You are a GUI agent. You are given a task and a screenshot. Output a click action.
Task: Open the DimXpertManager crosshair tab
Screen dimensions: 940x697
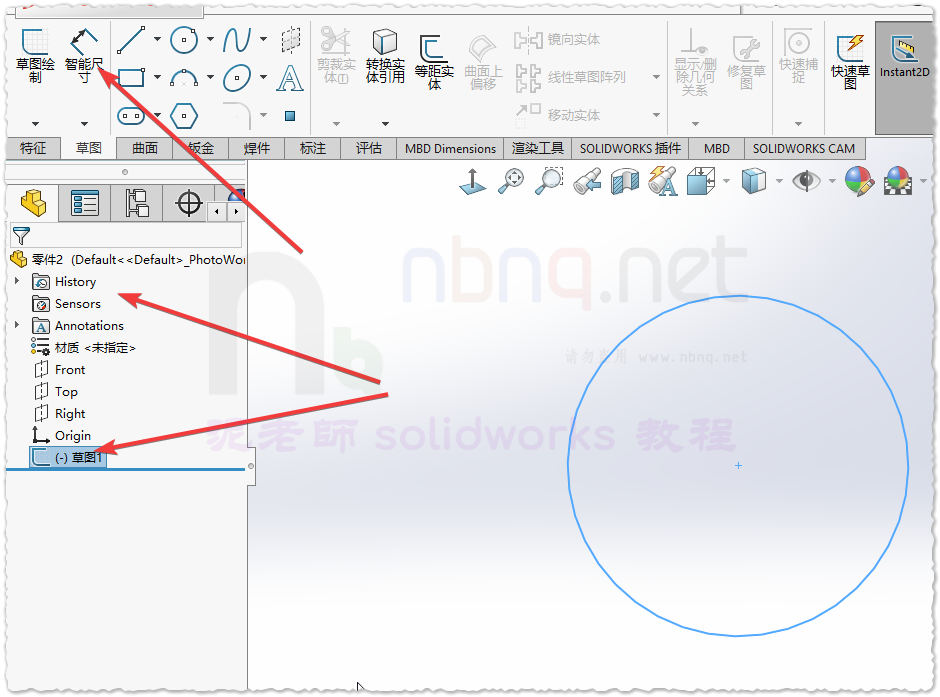189,203
